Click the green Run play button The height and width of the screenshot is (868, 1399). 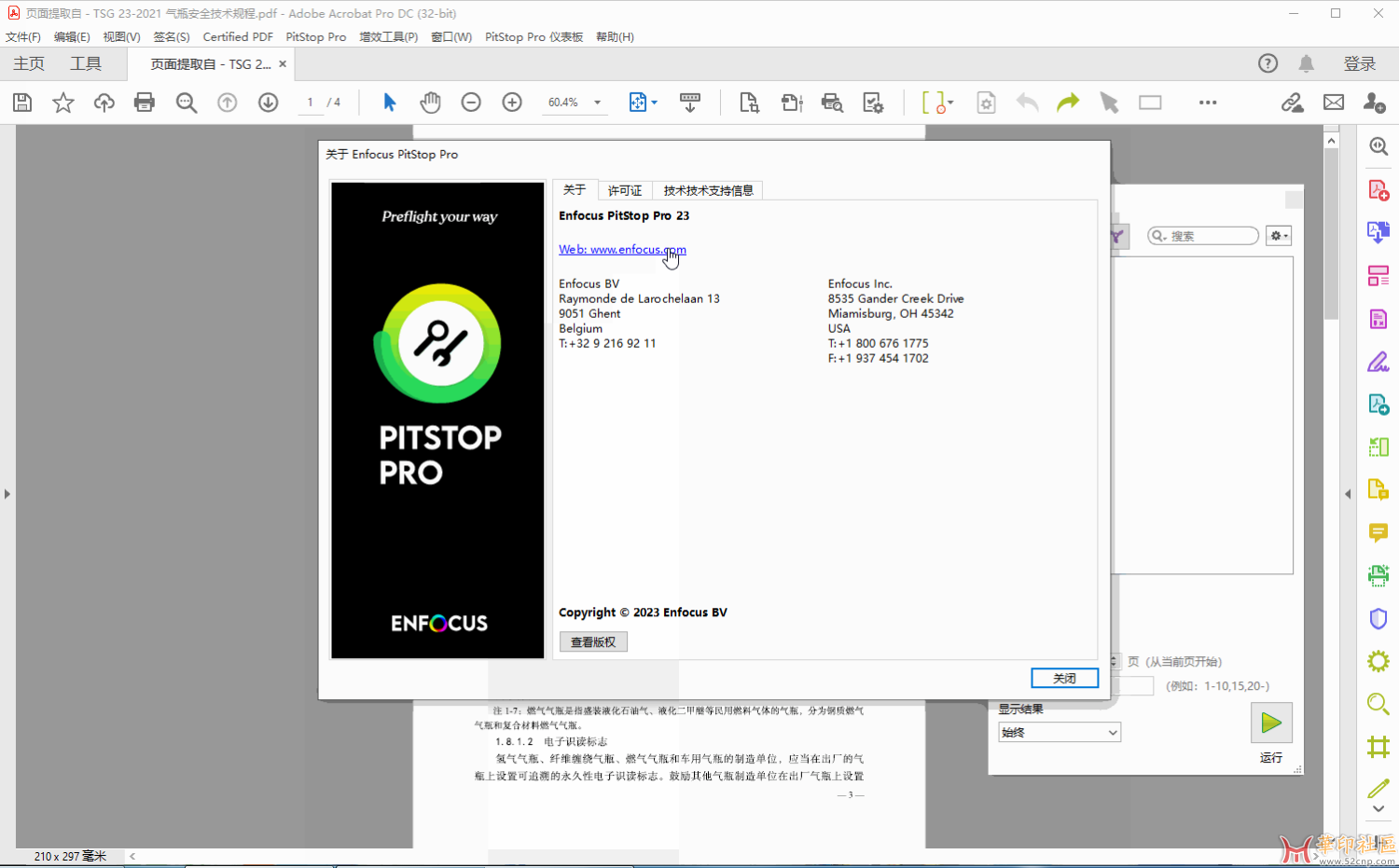1271,723
